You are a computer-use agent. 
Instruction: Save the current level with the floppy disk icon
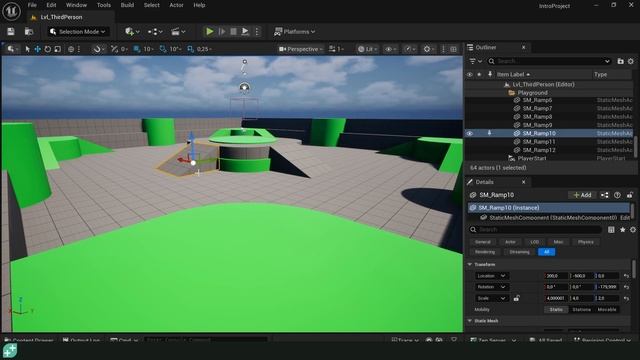pos(11,31)
